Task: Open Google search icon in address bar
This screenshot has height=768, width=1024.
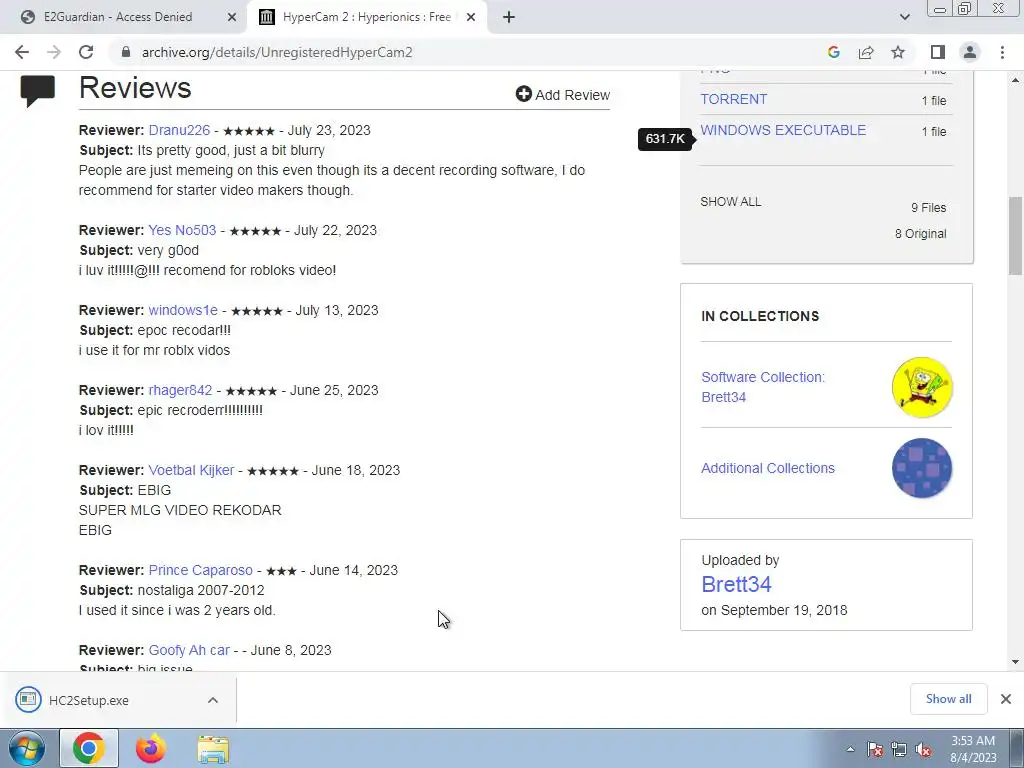Action: click(833, 52)
